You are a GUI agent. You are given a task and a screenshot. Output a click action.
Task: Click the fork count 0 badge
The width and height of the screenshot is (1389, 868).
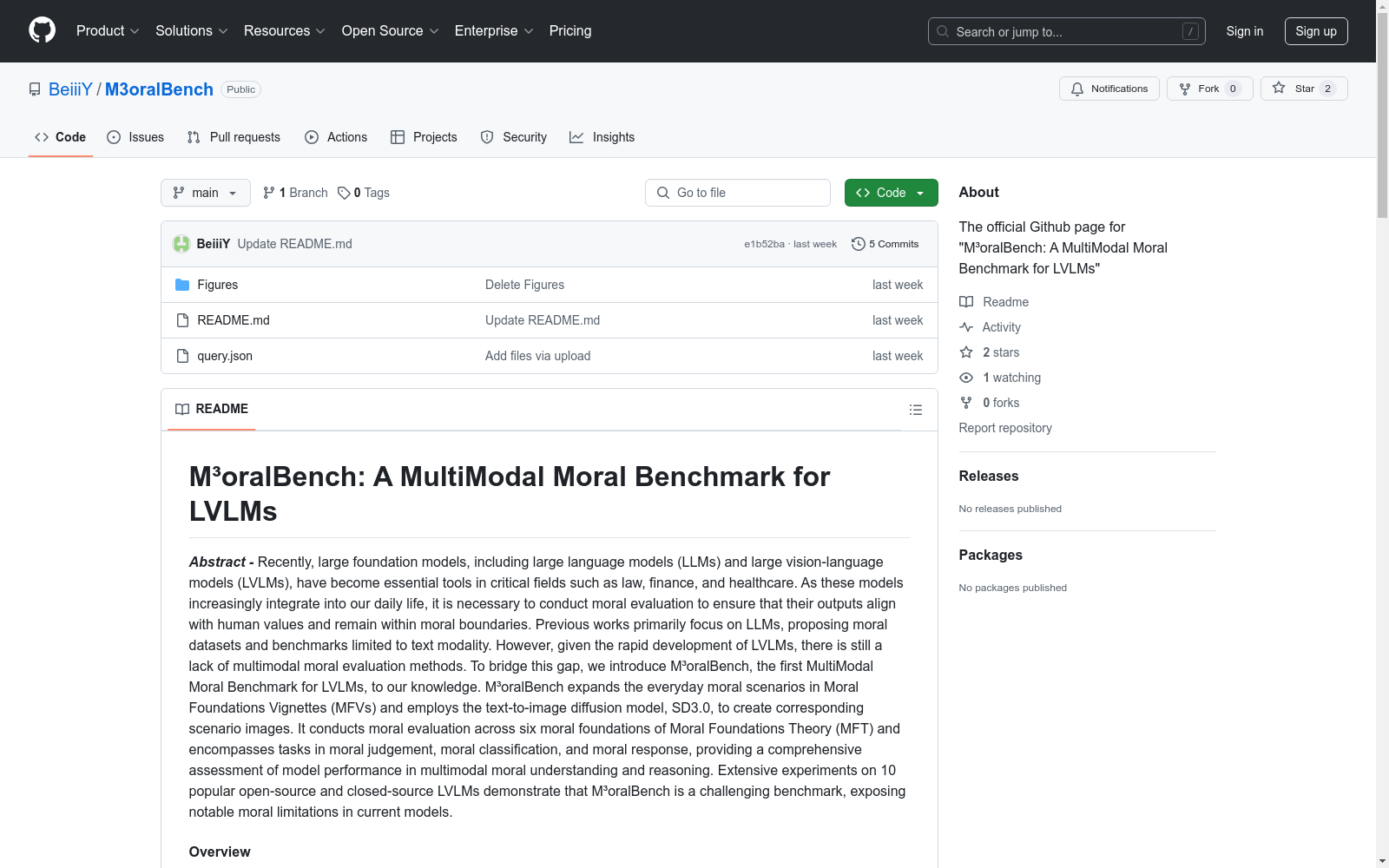point(1233,89)
